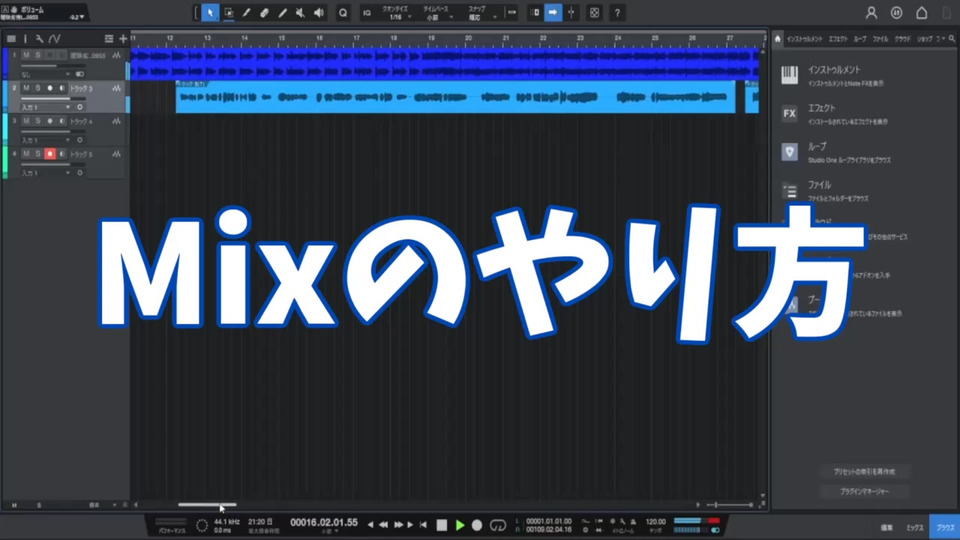Solo トラック 3

click(x=37, y=88)
